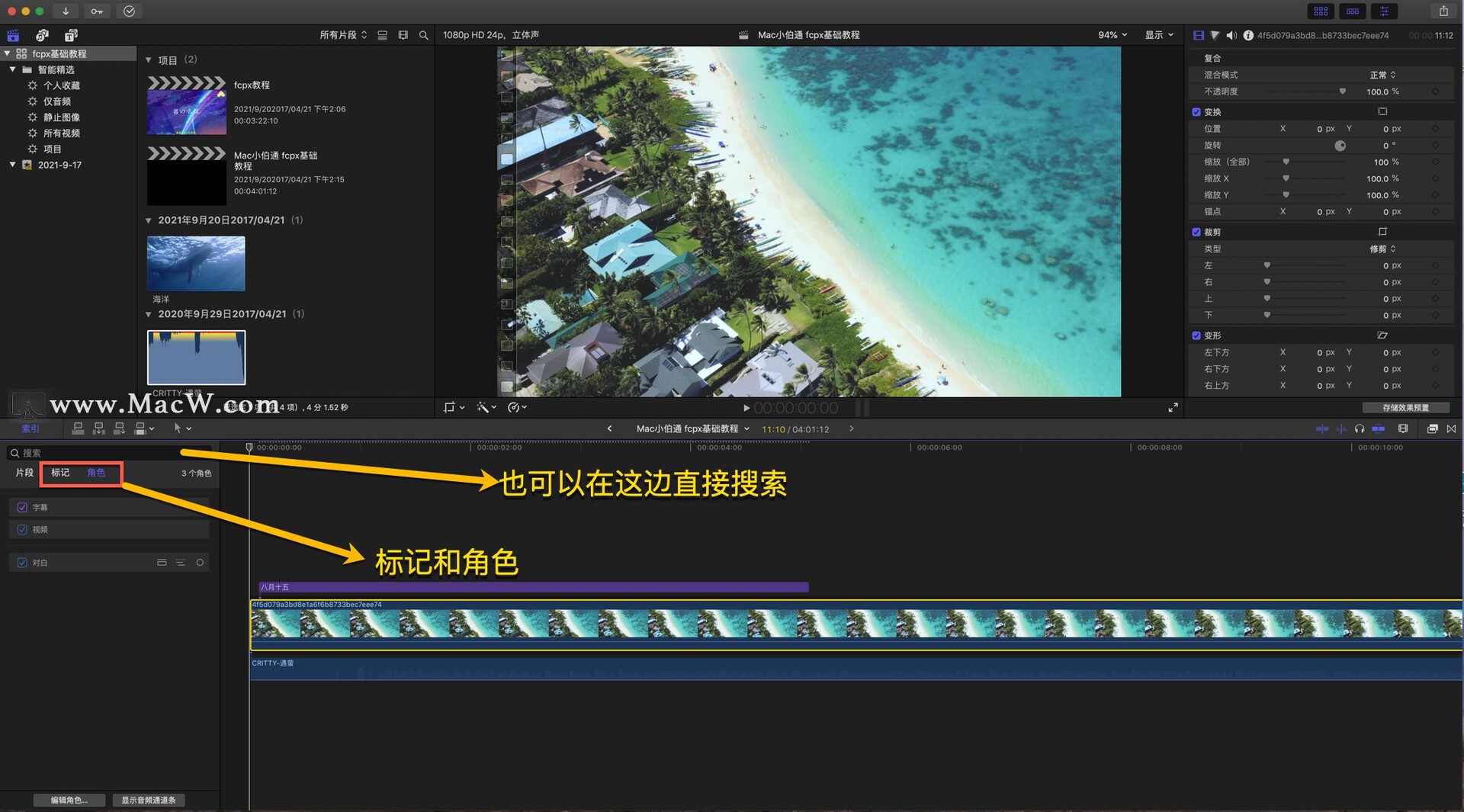Open transform tool dropdown under viewer
Image resolution: width=1464 pixels, height=812 pixels.
point(454,408)
